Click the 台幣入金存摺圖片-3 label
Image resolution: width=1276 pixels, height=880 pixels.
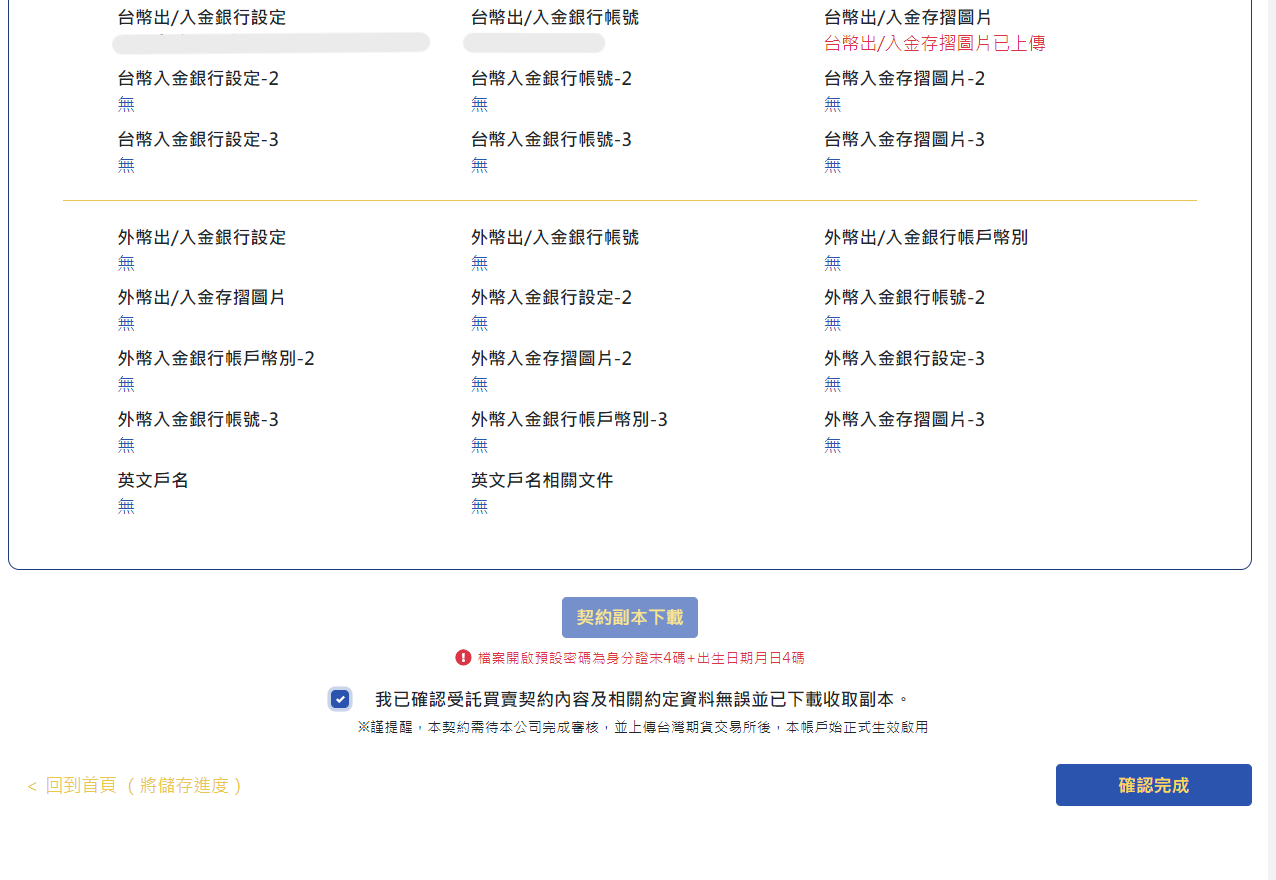904,140
